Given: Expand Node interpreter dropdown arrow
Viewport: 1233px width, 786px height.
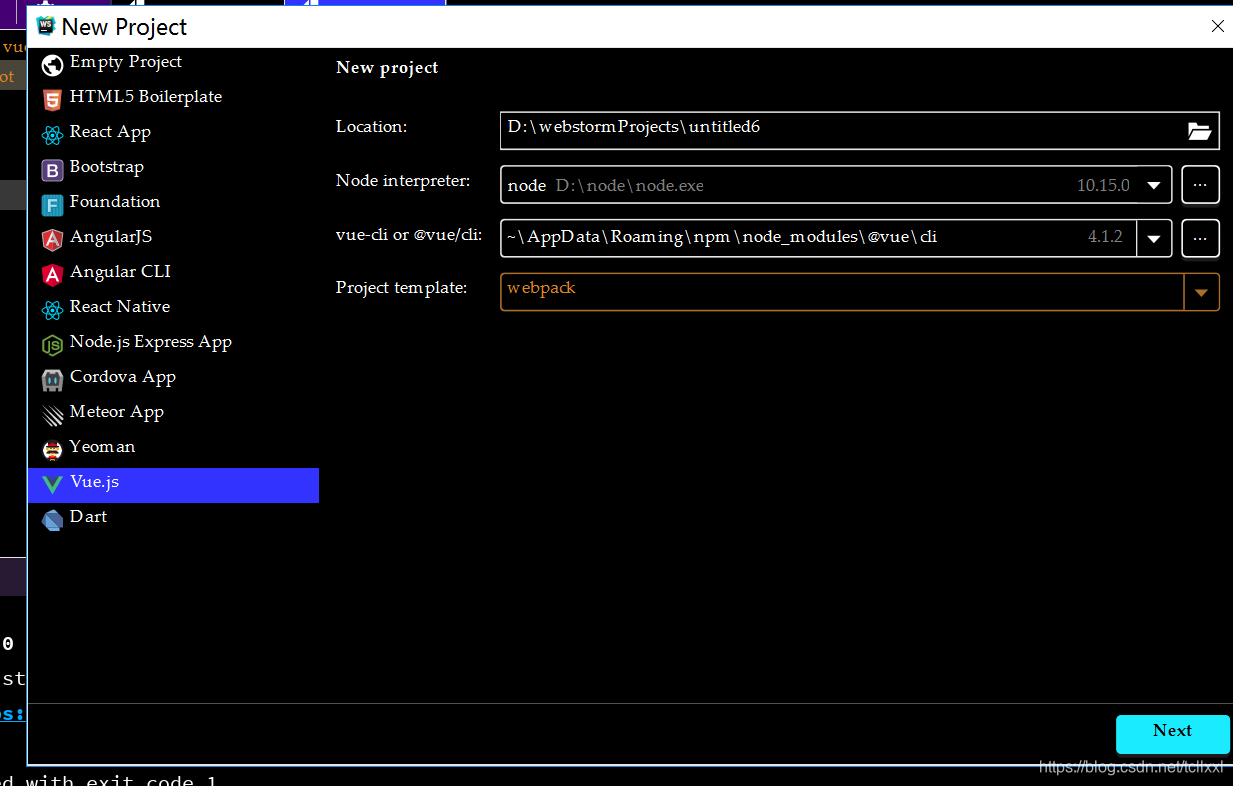Looking at the screenshot, I should click(x=1154, y=186).
